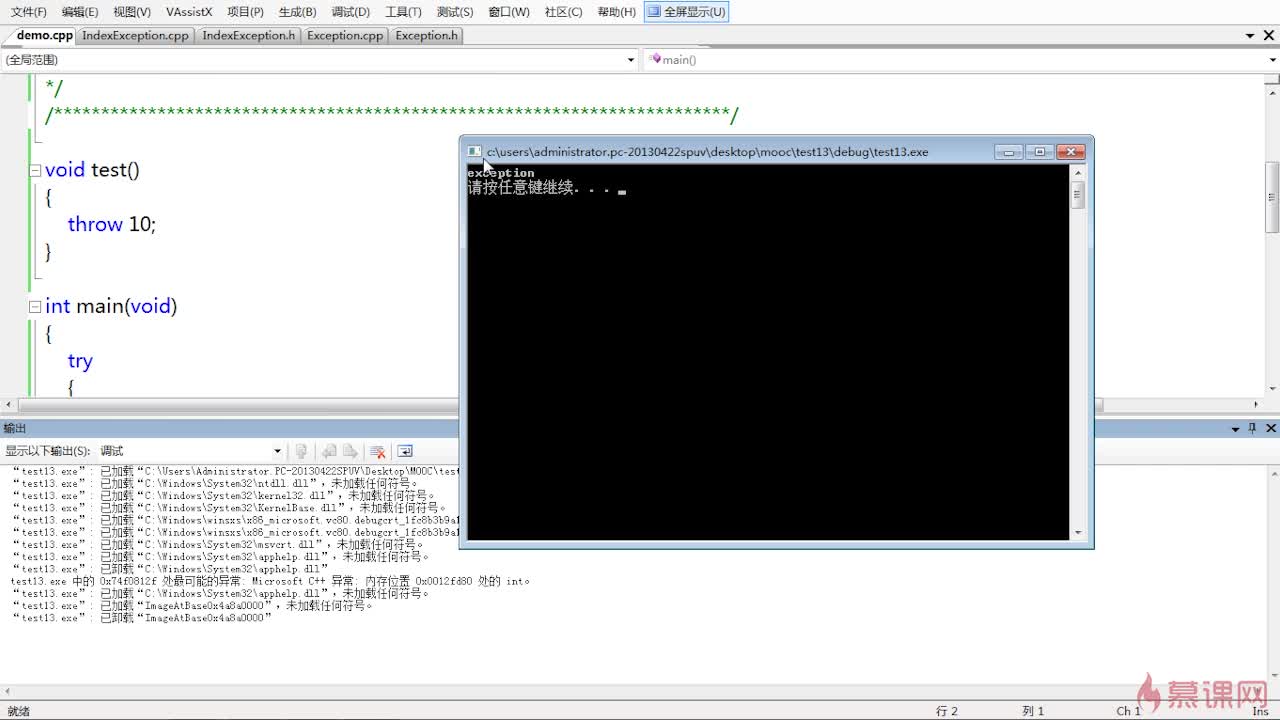
Task: Close the 输出 output panel
Action: click(1271, 428)
